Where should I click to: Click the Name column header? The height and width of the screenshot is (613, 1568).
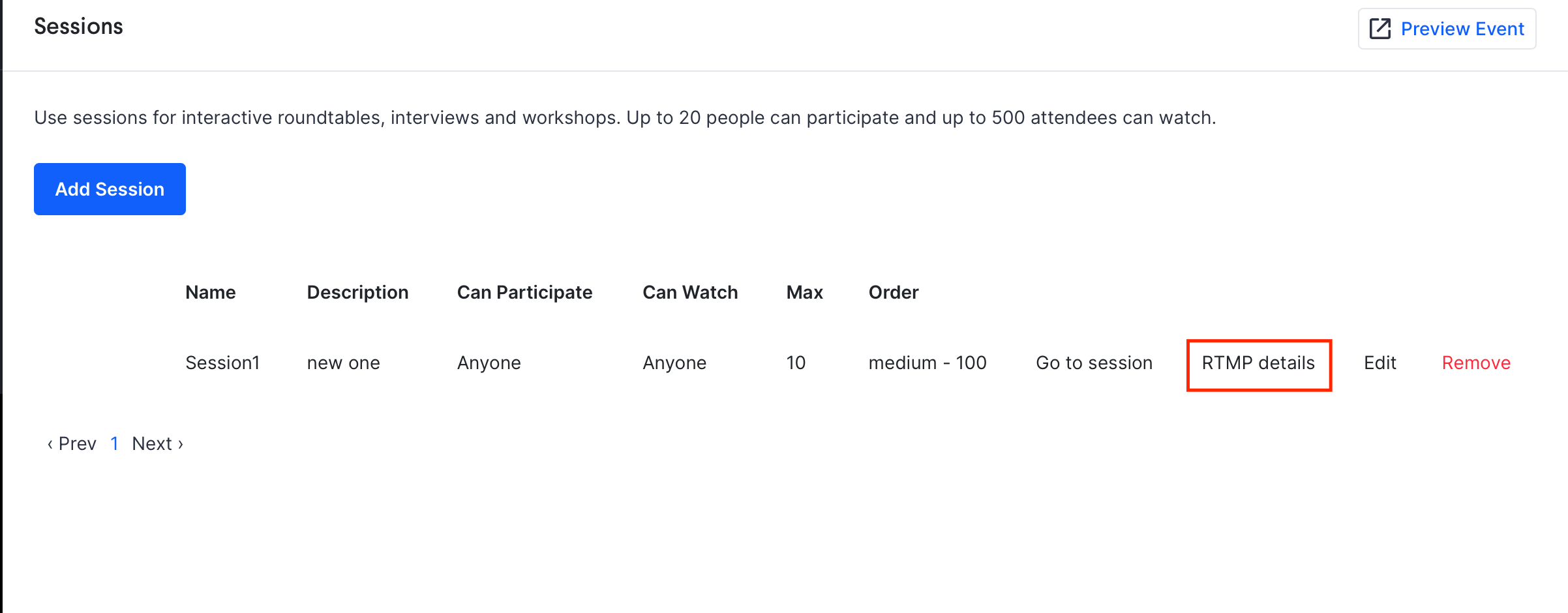(x=211, y=292)
